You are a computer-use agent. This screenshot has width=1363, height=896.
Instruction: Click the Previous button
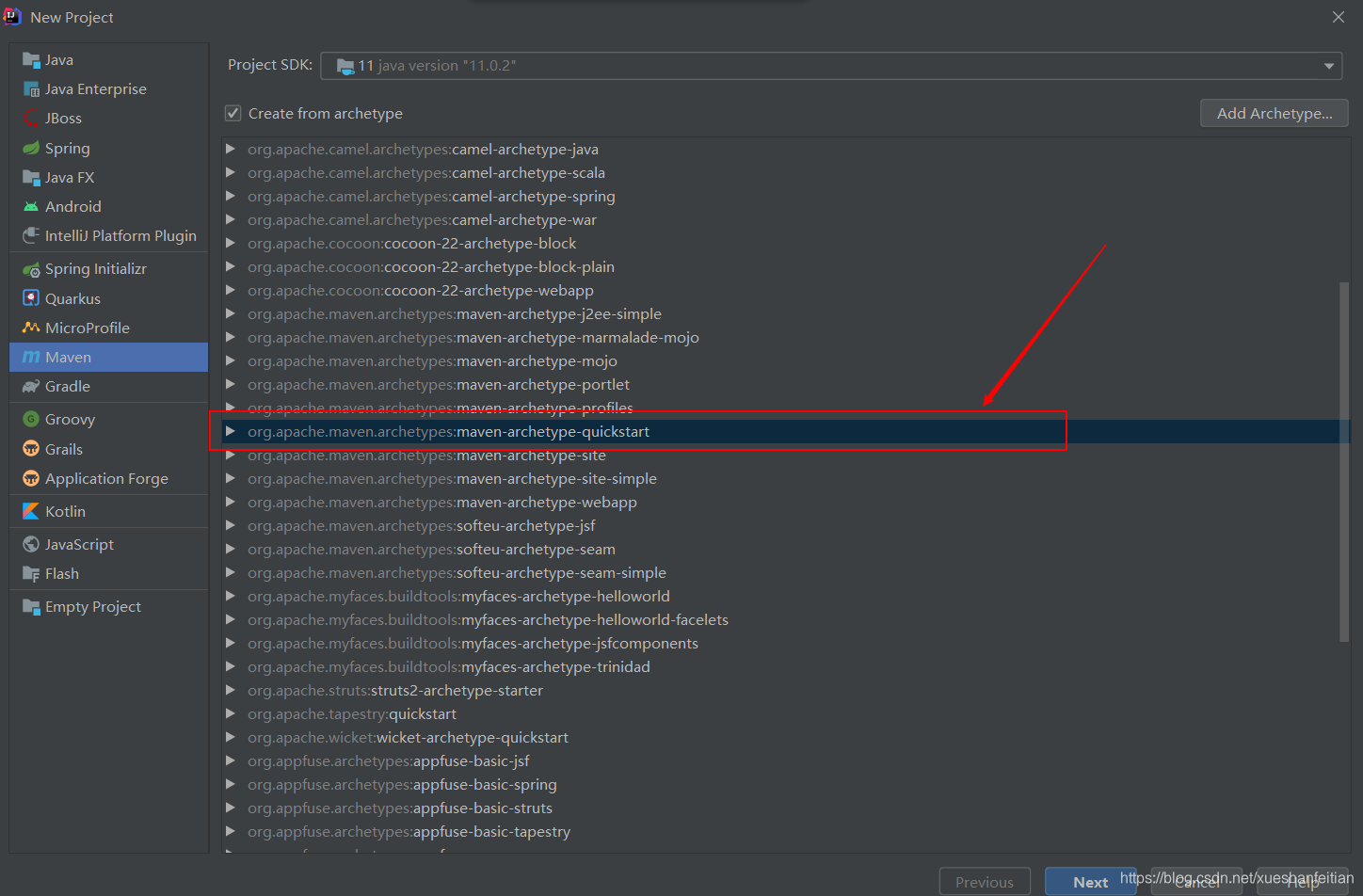point(985,882)
